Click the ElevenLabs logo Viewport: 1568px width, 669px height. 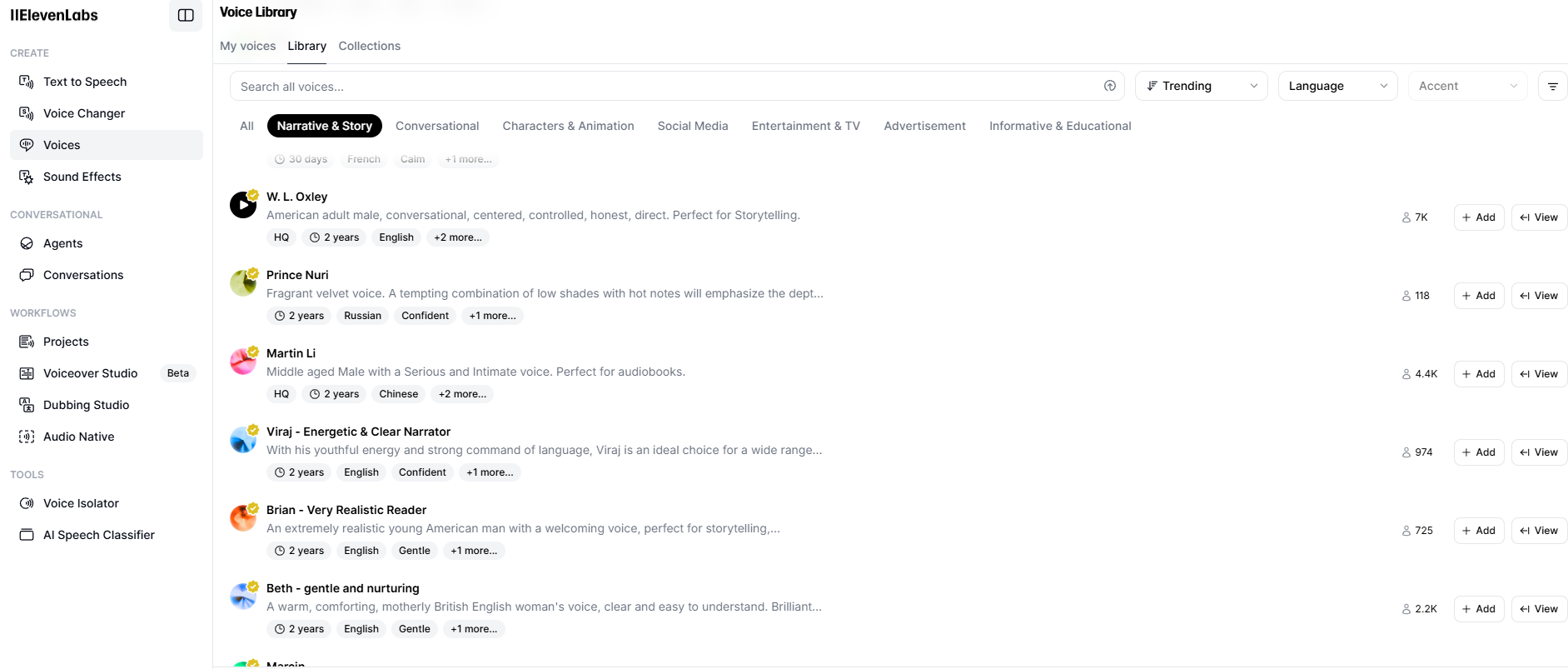54,15
